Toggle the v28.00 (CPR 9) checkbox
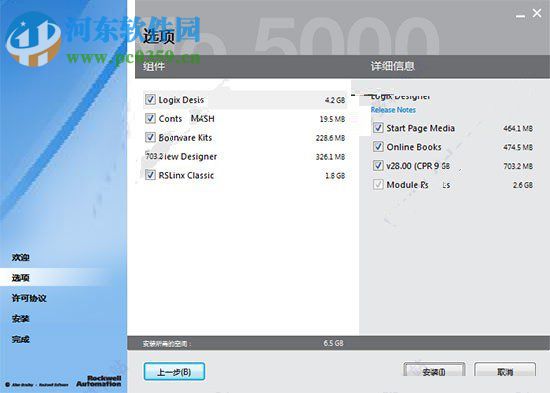This screenshot has height=393, width=550. pos(378,166)
